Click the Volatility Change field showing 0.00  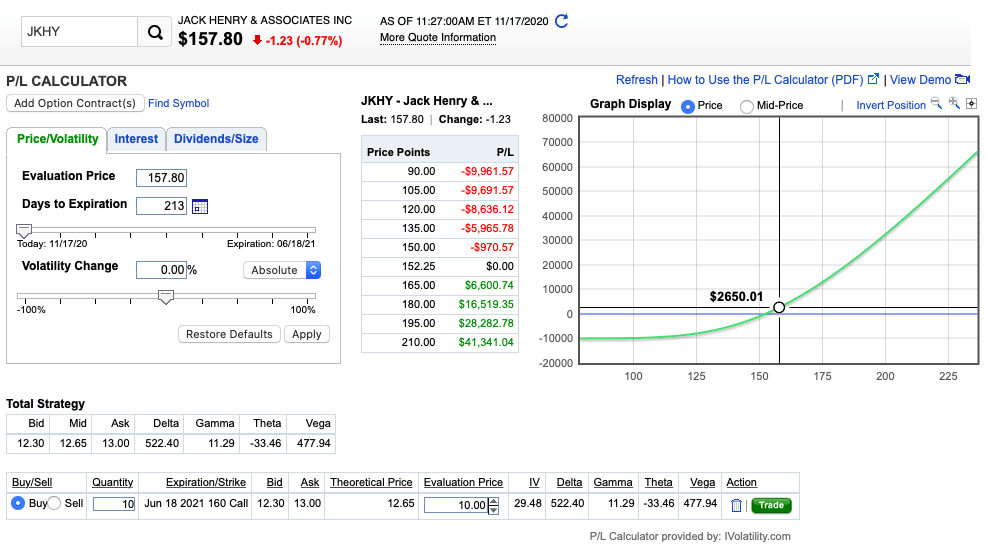point(162,270)
